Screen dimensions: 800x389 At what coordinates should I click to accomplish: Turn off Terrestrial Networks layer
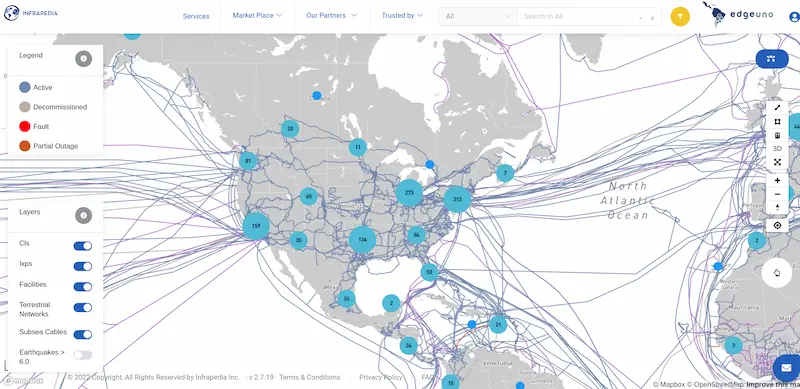tap(83, 307)
